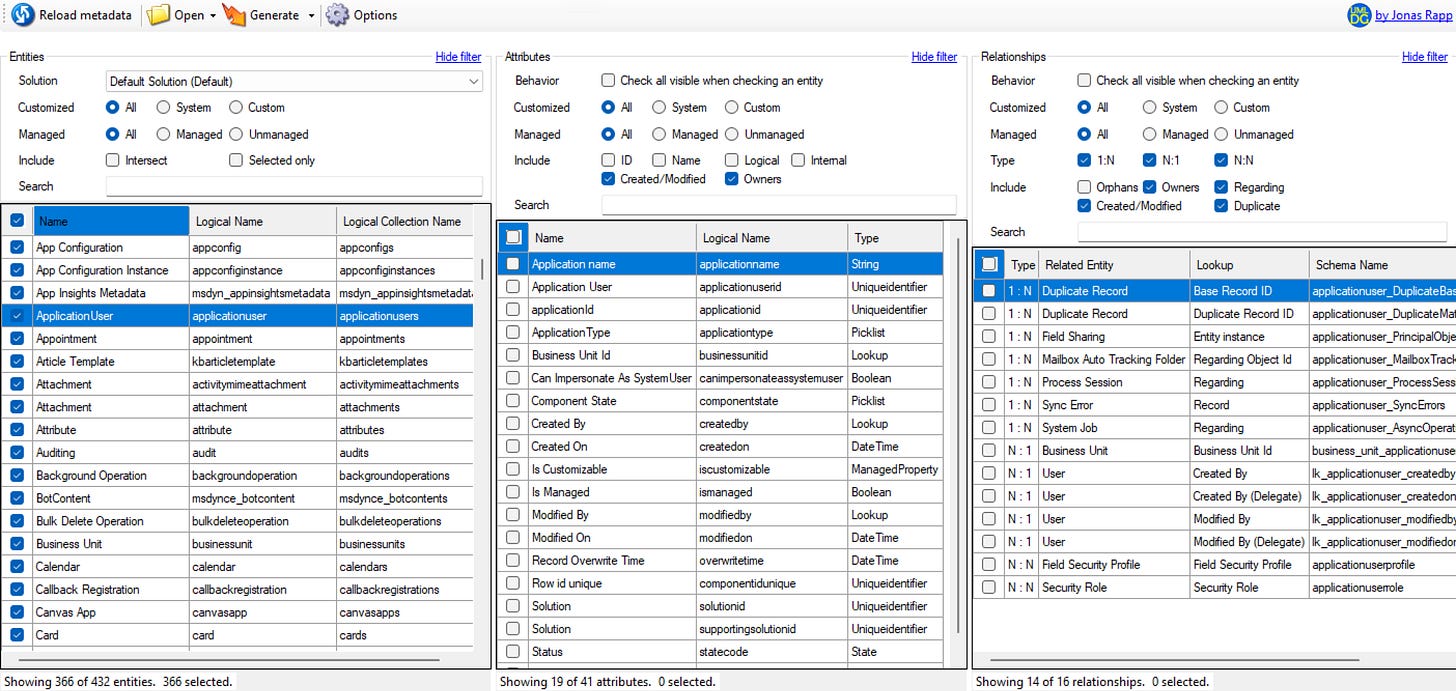Select Entities Customized Custom radio

point(236,107)
